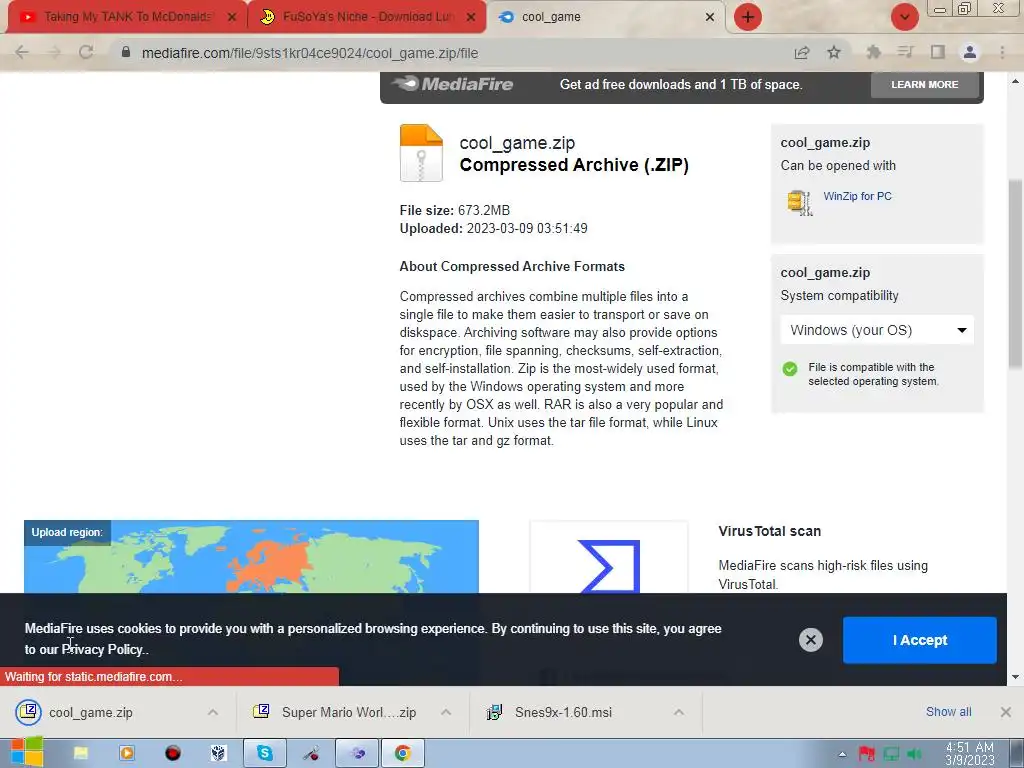The height and width of the screenshot is (768, 1024).
Task: Click the orange zip file icon
Action: [x=421, y=153]
